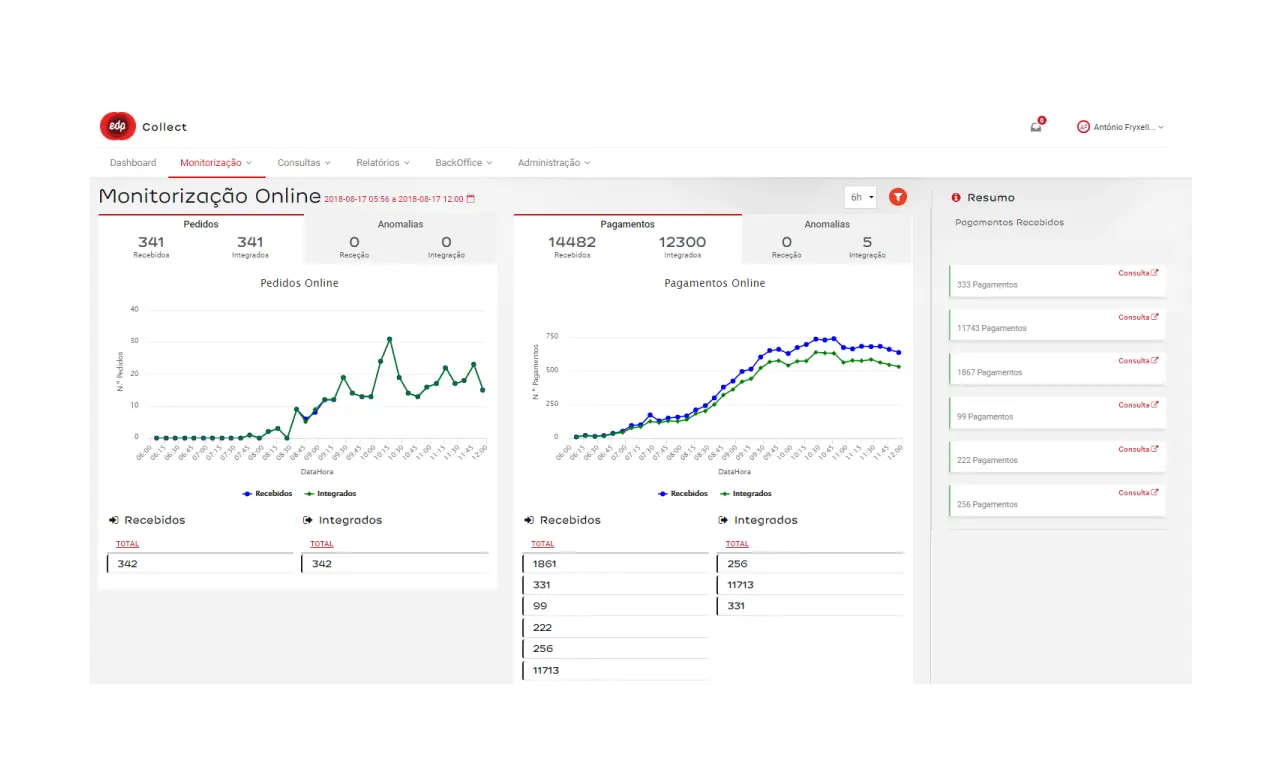Open the external link icon on first Consulta

click(1153, 272)
